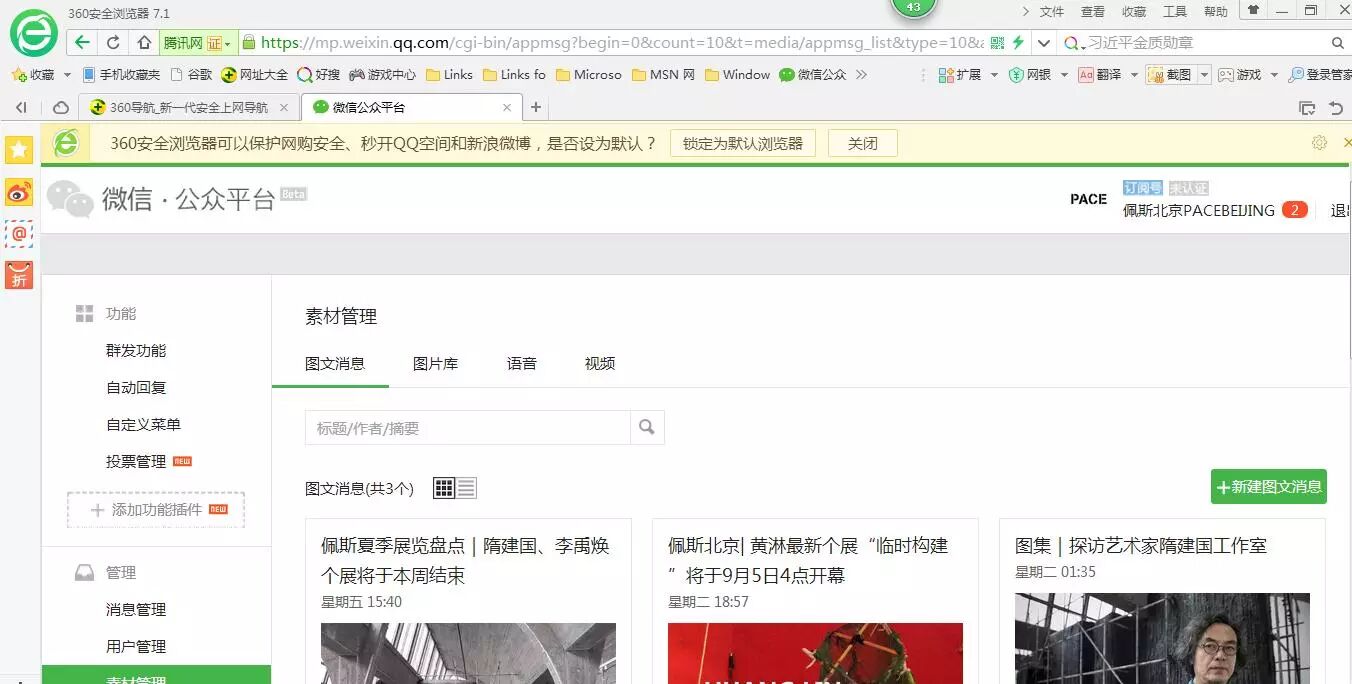
Task: Select the 图片库 tab
Action: pyautogui.click(x=436, y=364)
